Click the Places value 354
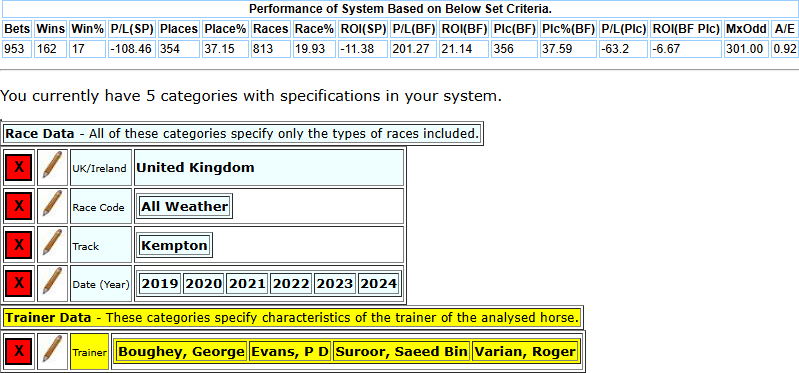The image size is (799, 373). tap(178, 49)
